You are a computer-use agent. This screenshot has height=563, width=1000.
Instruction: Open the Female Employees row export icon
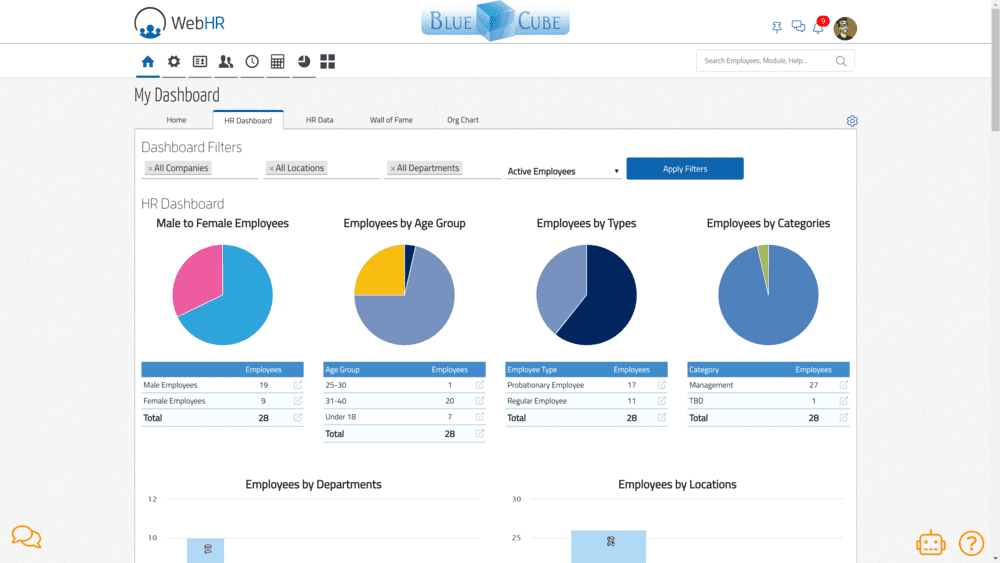(297, 401)
